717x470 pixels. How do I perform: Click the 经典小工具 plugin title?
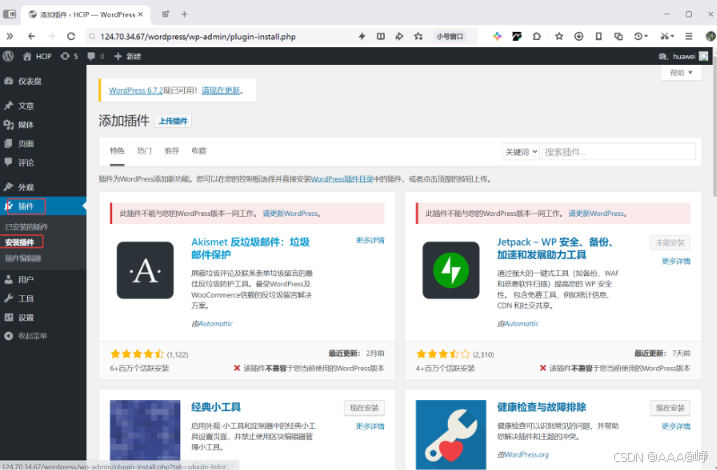pos(216,407)
